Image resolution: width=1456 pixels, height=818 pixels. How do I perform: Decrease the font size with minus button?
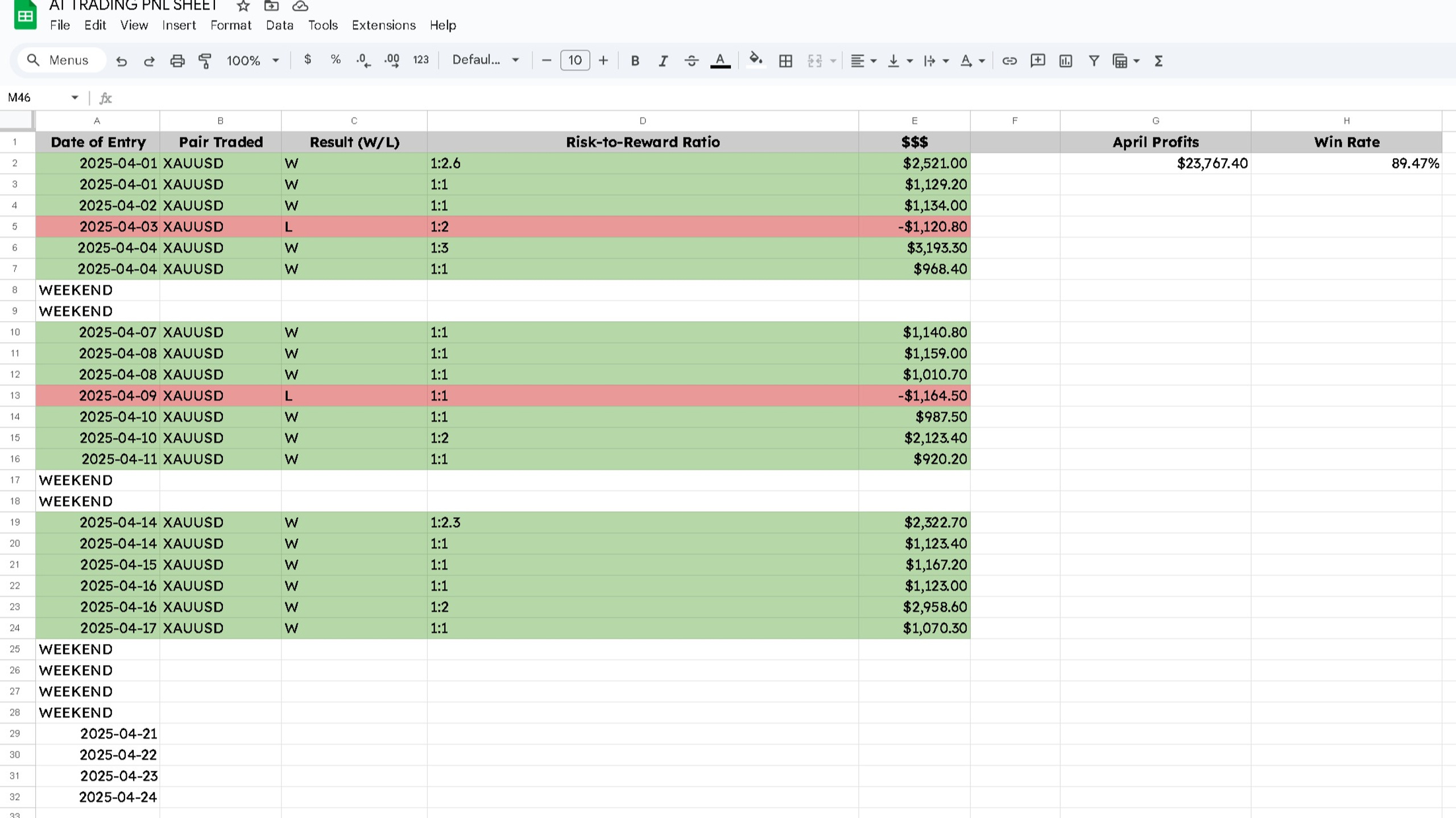tap(546, 60)
